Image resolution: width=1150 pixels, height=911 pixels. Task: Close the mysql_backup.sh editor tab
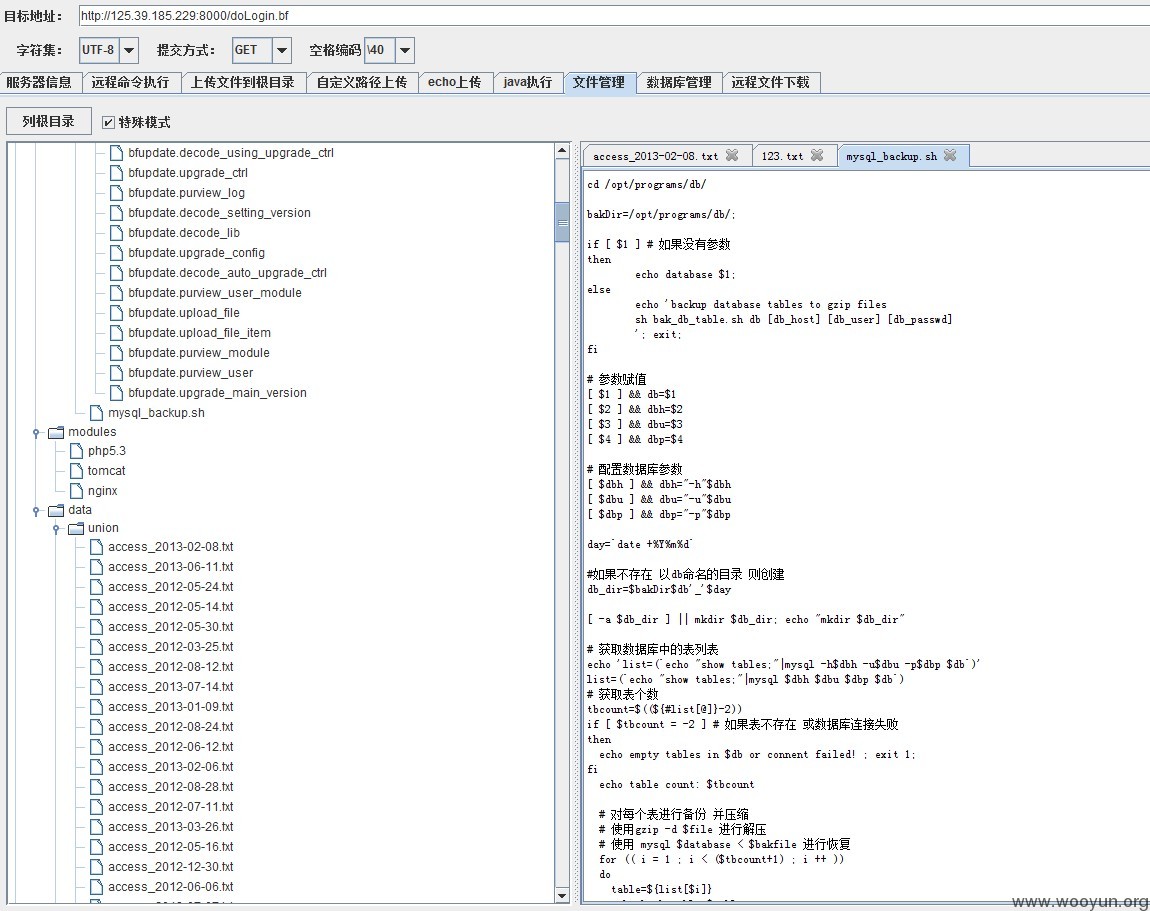950,156
